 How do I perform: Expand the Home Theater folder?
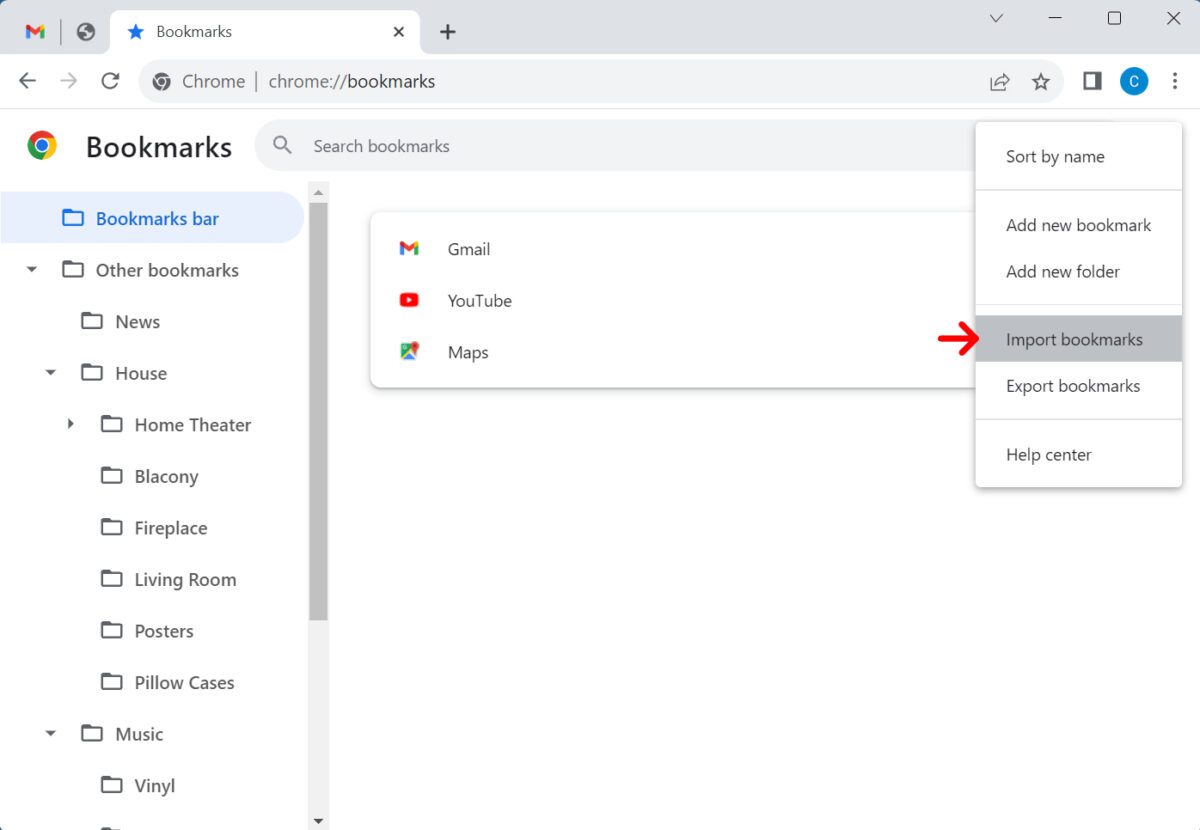tap(70, 424)
